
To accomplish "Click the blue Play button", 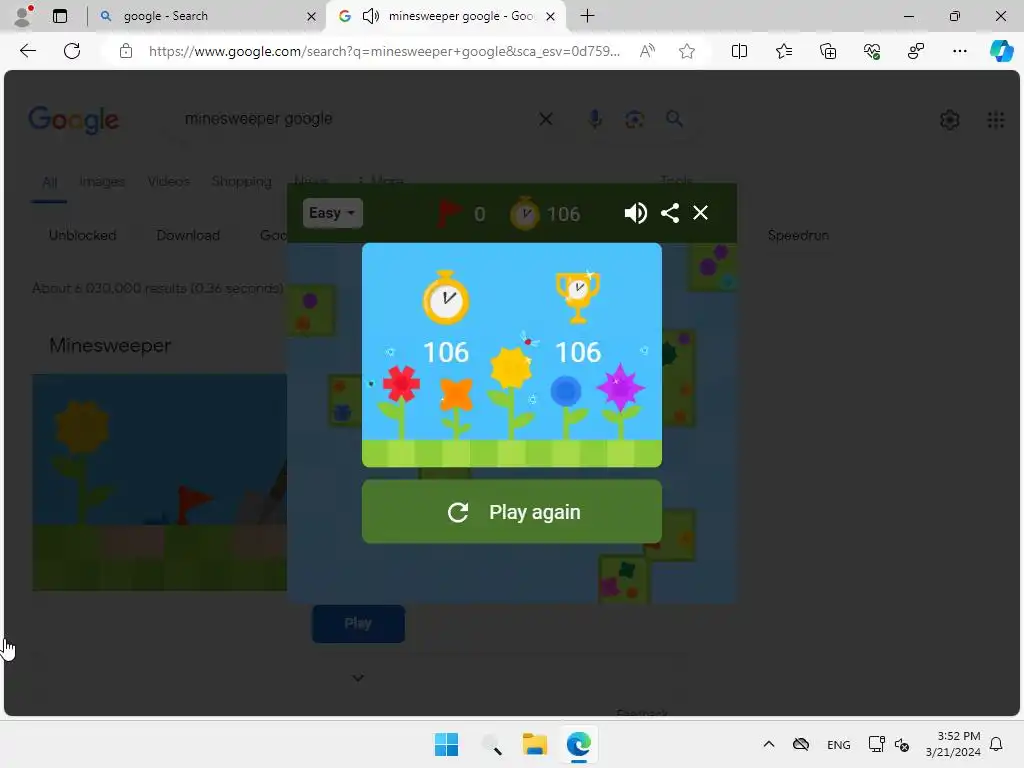I will (358, 624).
